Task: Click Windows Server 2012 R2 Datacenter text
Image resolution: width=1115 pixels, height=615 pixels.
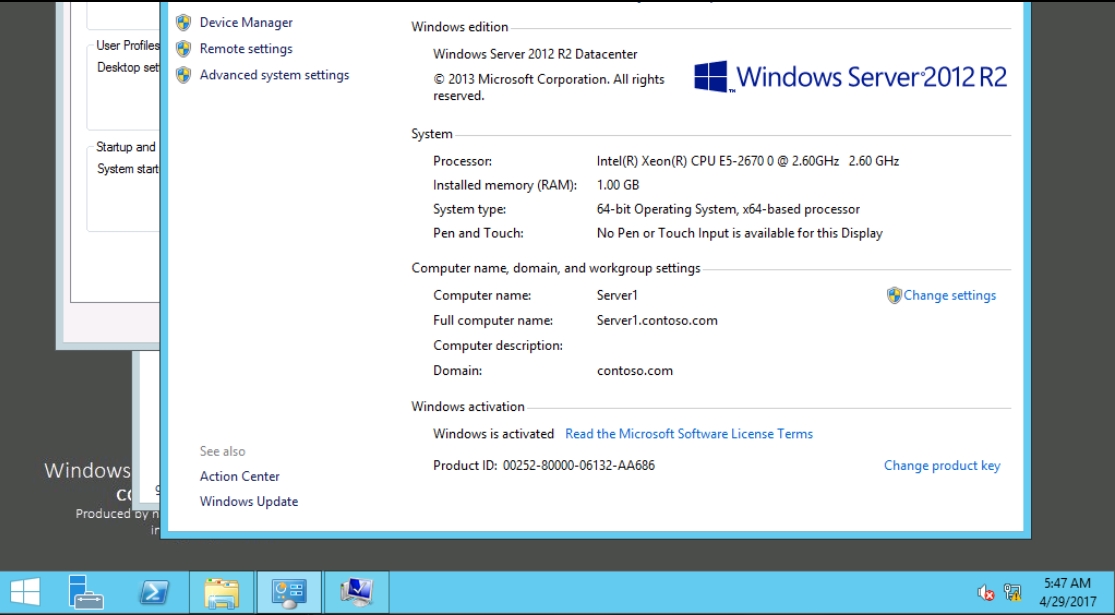Action: click(535, 54)
